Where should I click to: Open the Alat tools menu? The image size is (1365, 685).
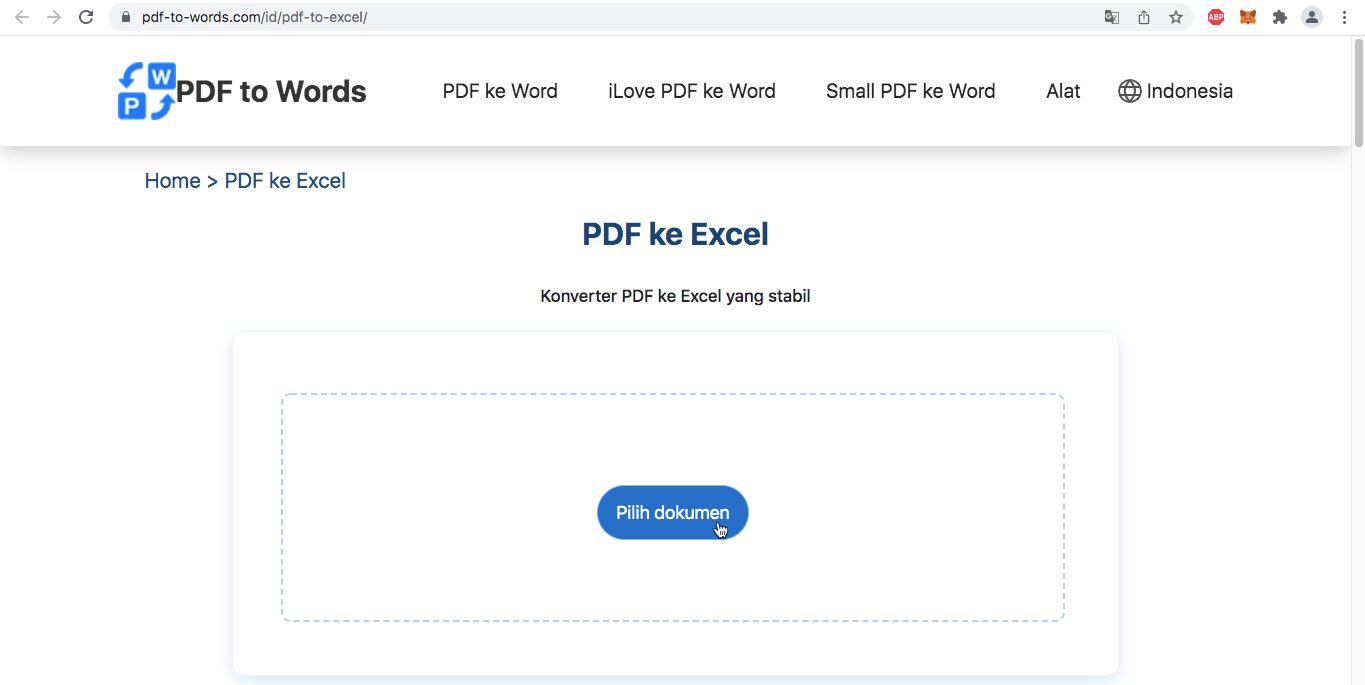click(x=1063, y=91)
